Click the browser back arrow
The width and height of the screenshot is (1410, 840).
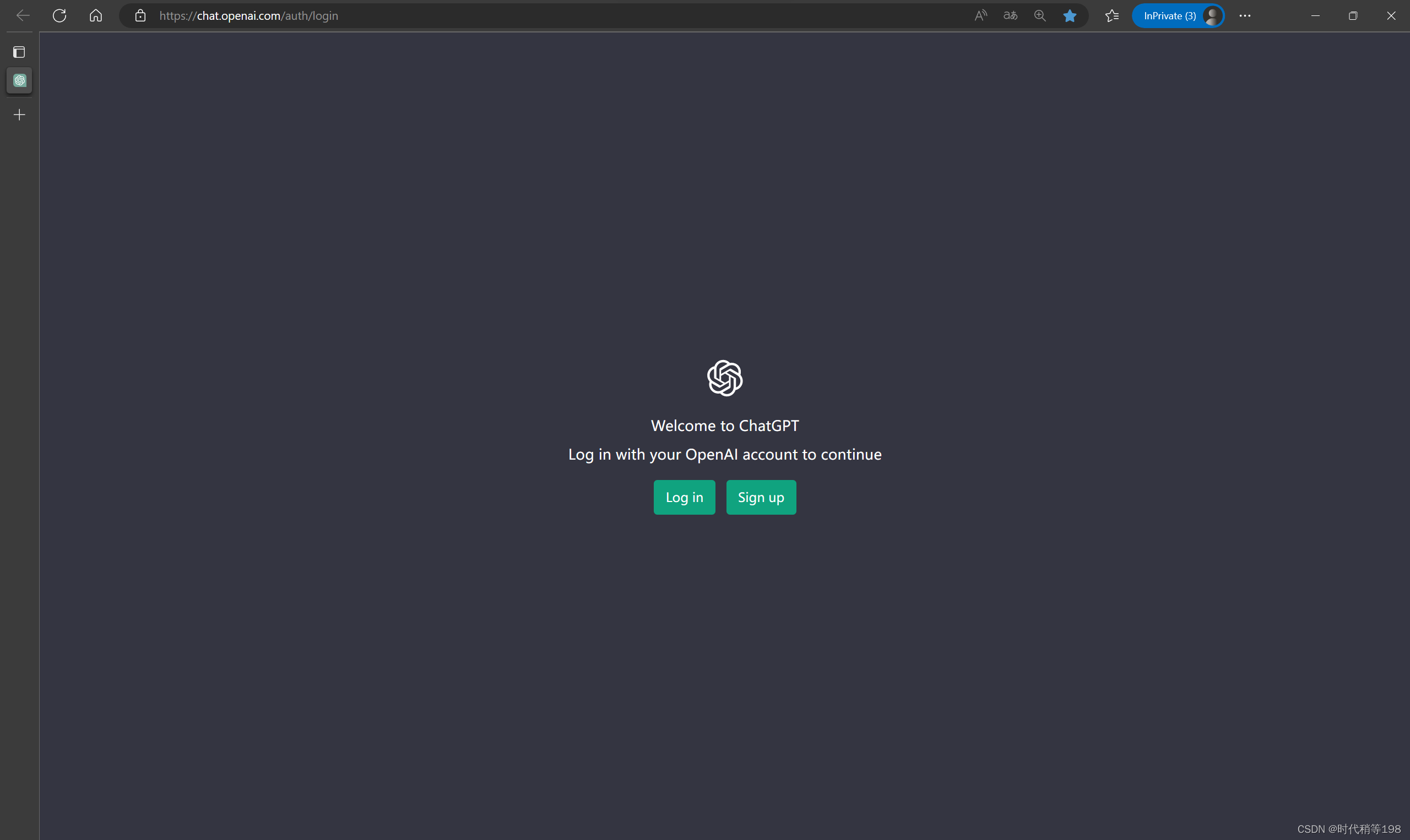(x=23, y=16)
